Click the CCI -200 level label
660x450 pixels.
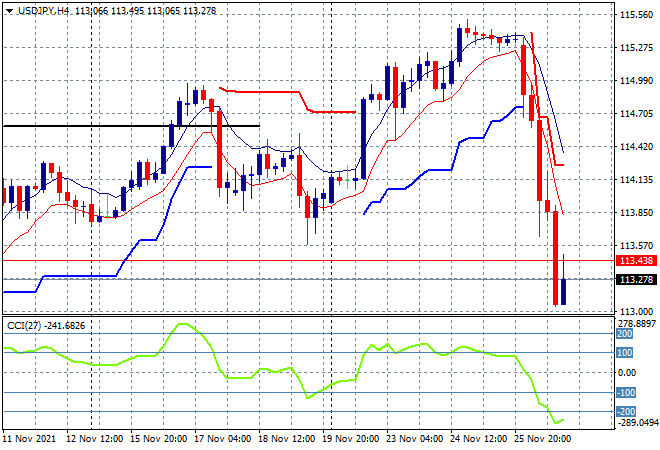click(626, 412)
